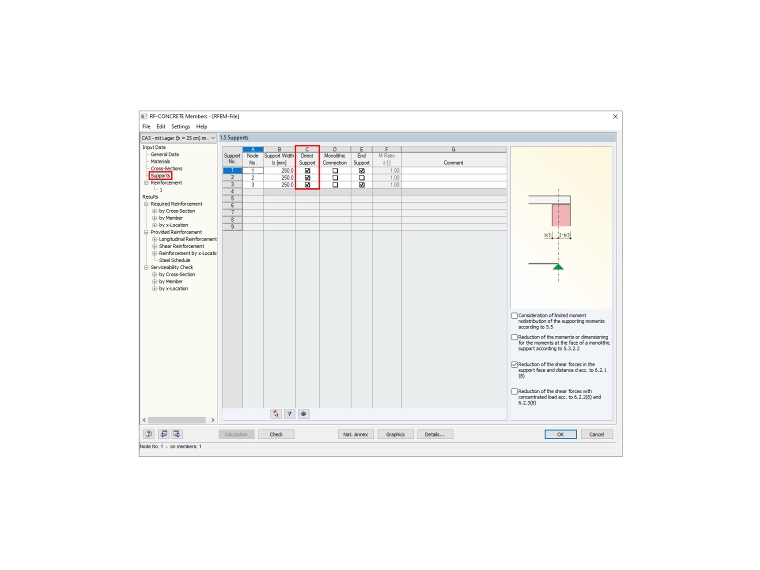Open the Help menu

coord(202,127)
